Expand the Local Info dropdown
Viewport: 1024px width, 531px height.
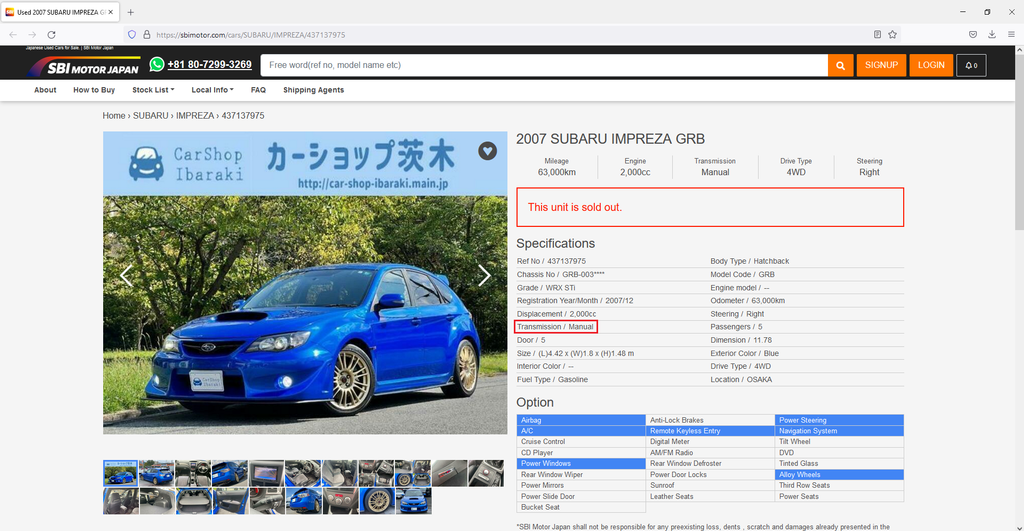(x=212, y=90)
